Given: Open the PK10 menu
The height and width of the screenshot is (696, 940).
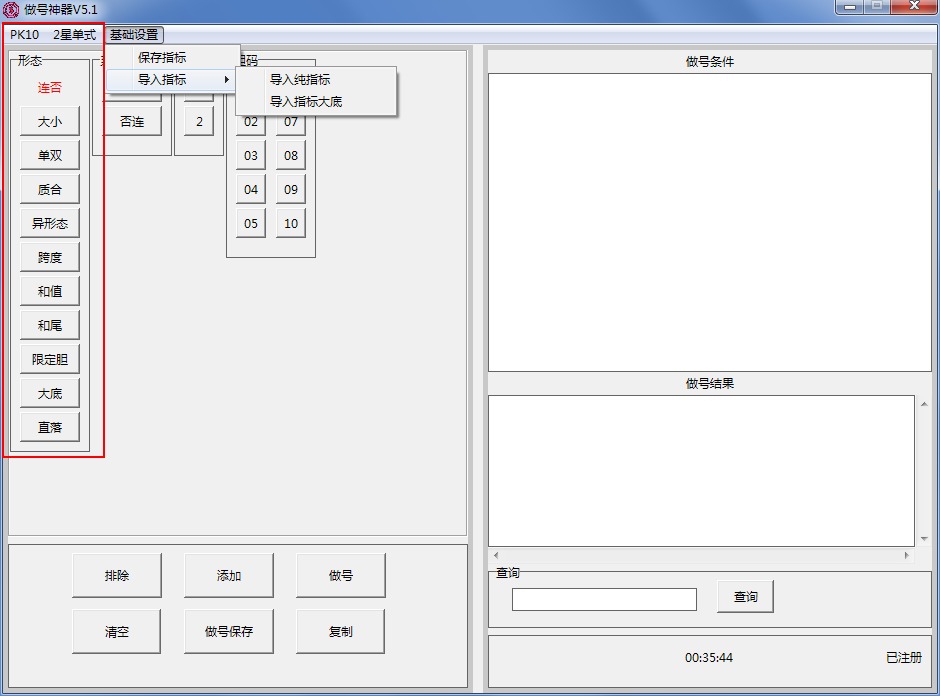Looking at the screenshot, I should tap(25, 35).
